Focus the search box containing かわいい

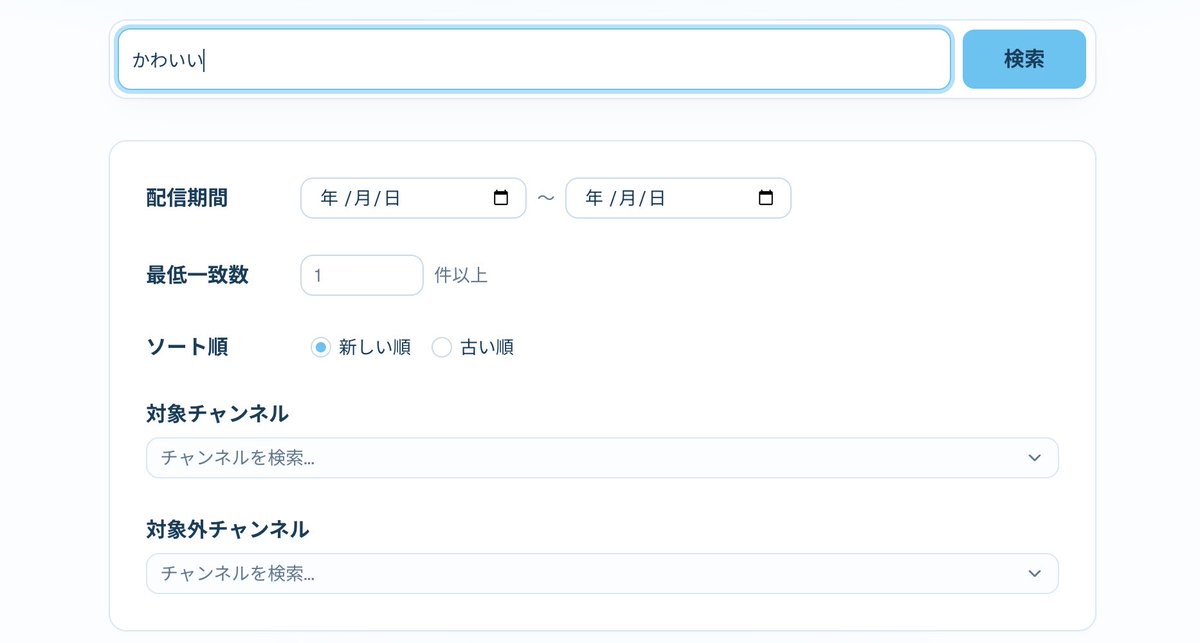coord(534,59)
